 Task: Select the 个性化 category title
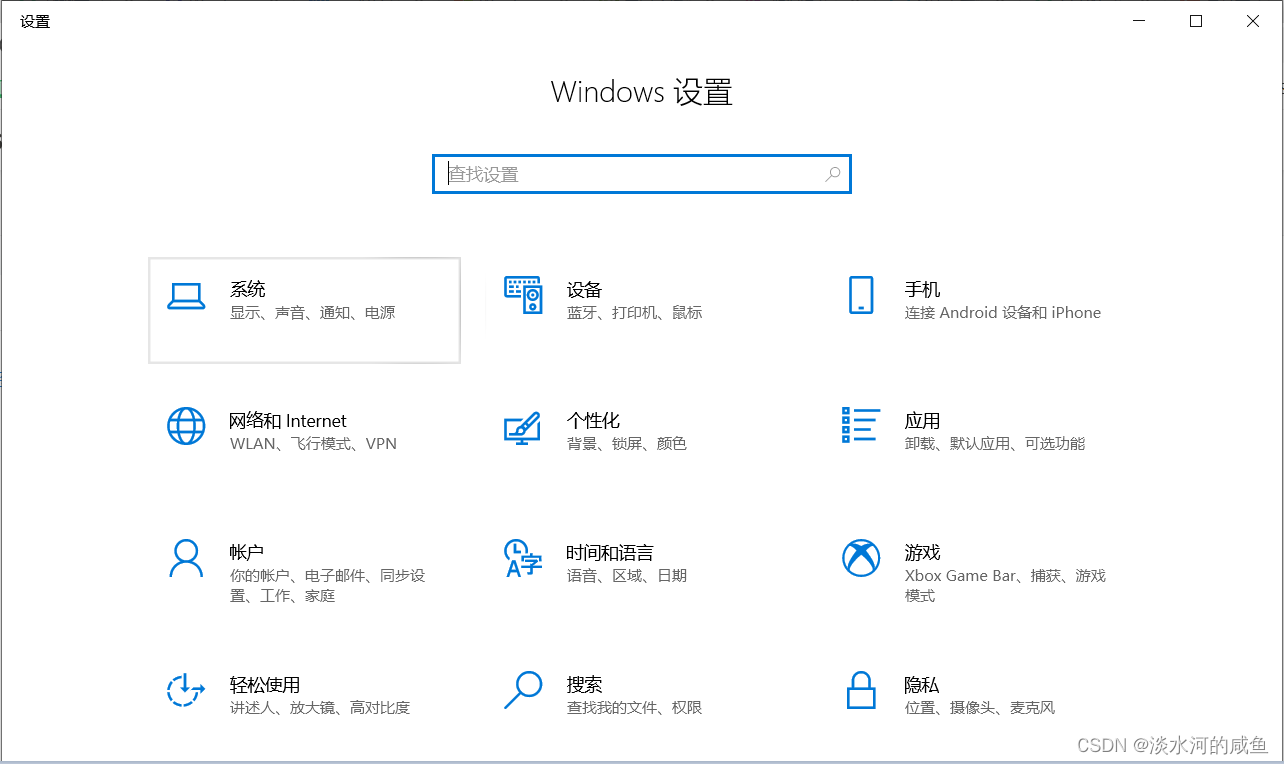tap(593, 421)
